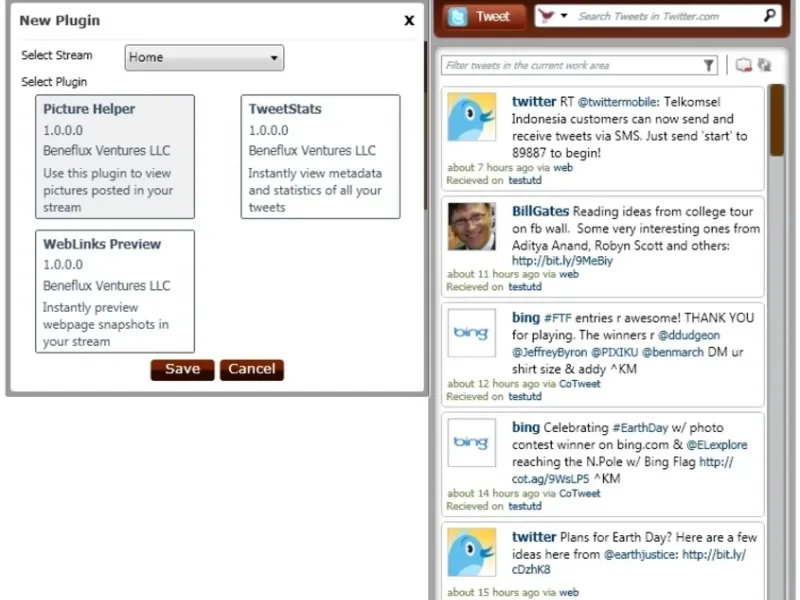
Task: Click the speech bubble icon beside filter
Action: click(x=743, y=65)
